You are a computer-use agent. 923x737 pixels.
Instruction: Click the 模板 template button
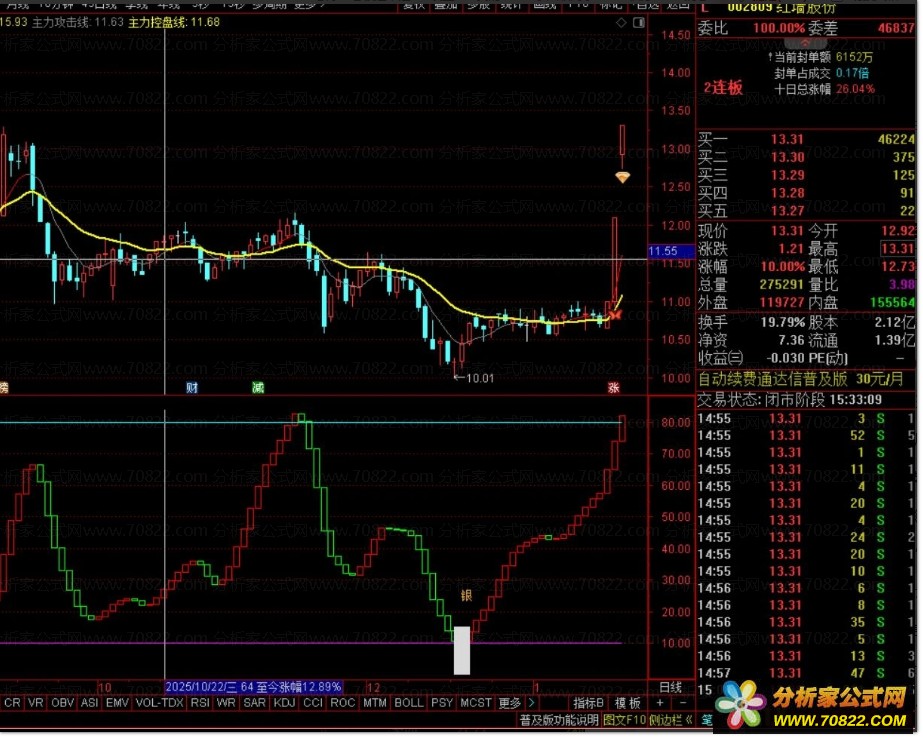pos(627,703)
